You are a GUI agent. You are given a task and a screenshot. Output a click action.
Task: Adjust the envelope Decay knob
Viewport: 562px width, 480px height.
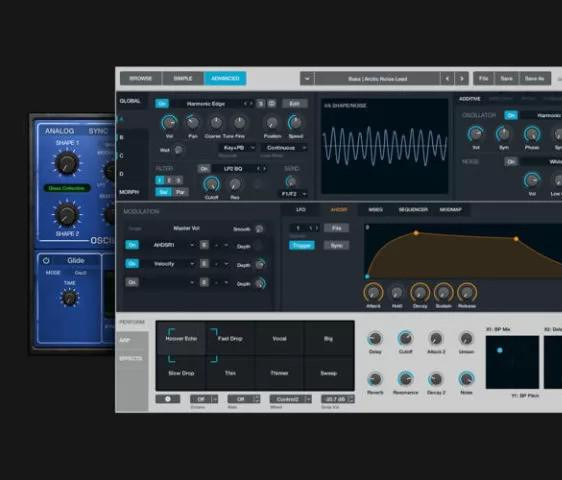click(x=420, y=293)
